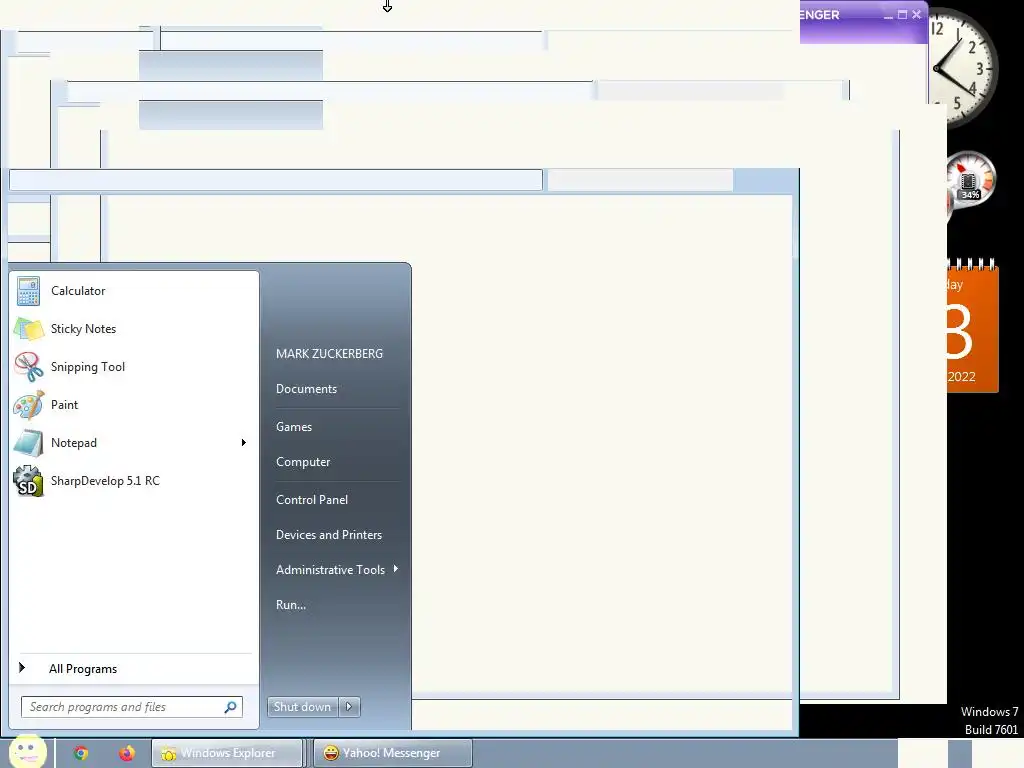Open the Shut down options arrow
This screenshot has height=768, width=1024.
pyautogui.click(x=349, y=707)
